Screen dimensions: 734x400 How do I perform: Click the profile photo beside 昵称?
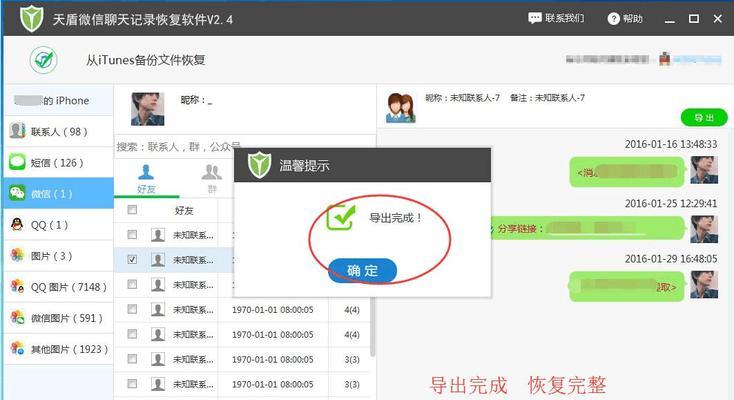147,109
